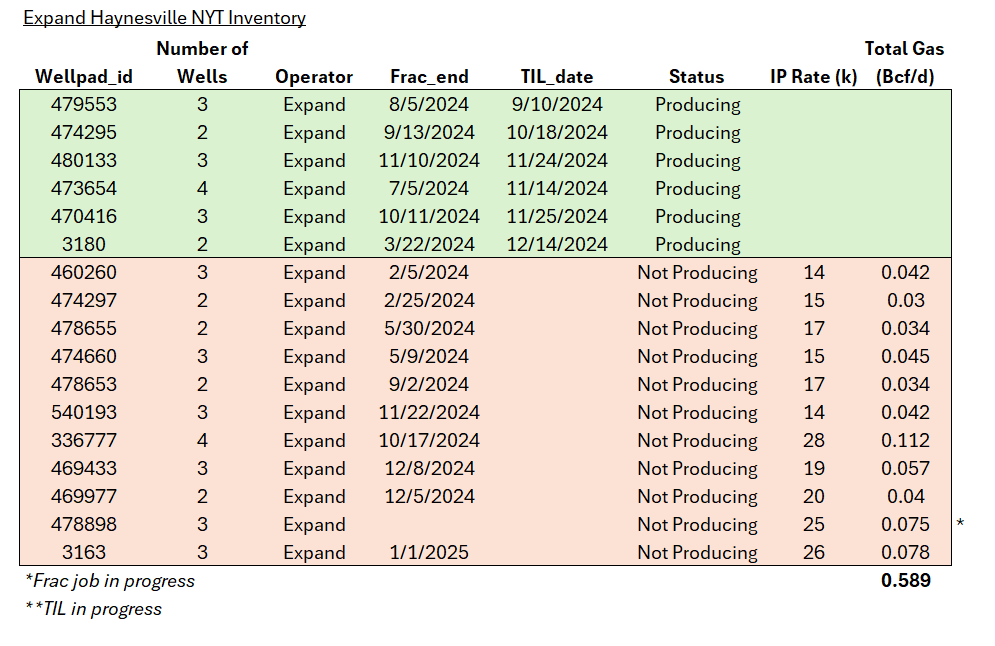
Task: Select the bold sum total 0.589
Action: (x=905, y=581)
